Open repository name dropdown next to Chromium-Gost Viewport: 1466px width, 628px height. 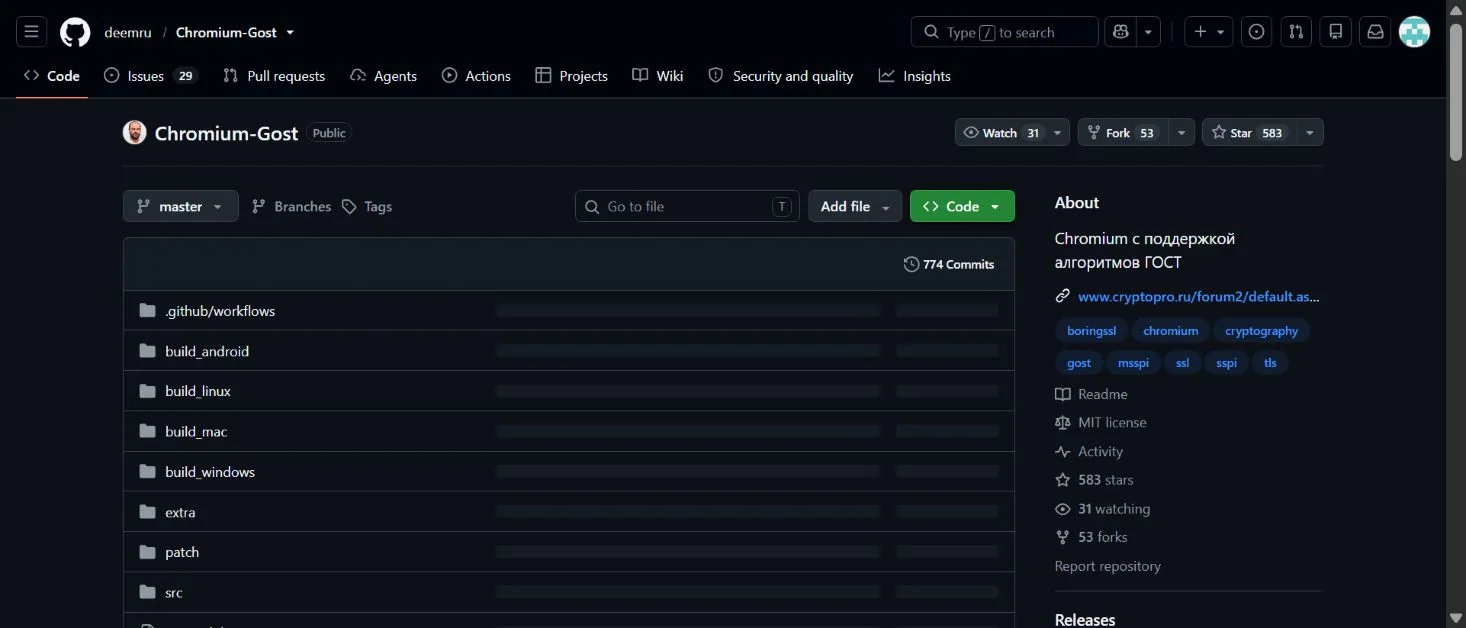290,32
